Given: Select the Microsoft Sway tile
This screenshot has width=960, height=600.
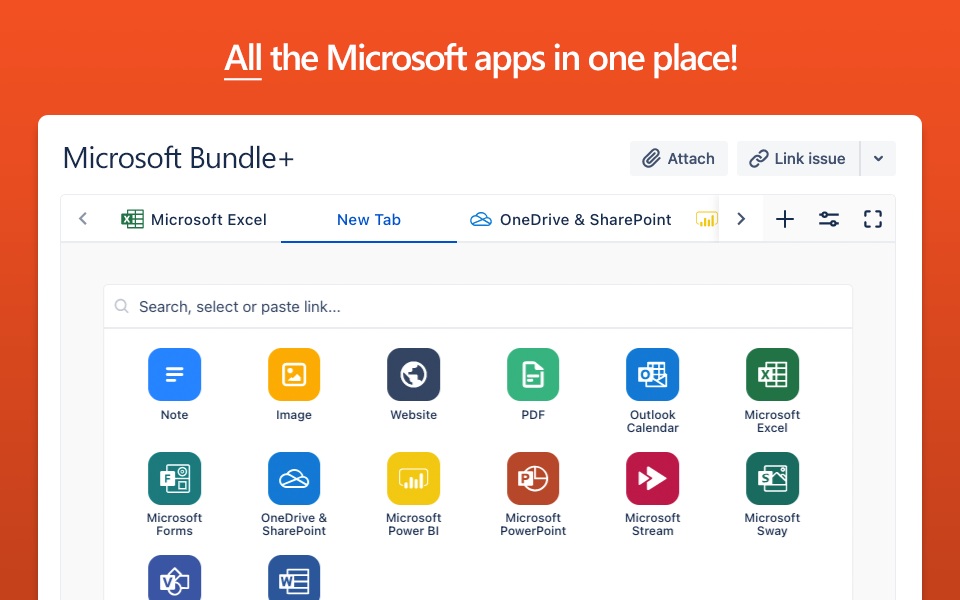Looking at the screenshot, I should [772, 479].
